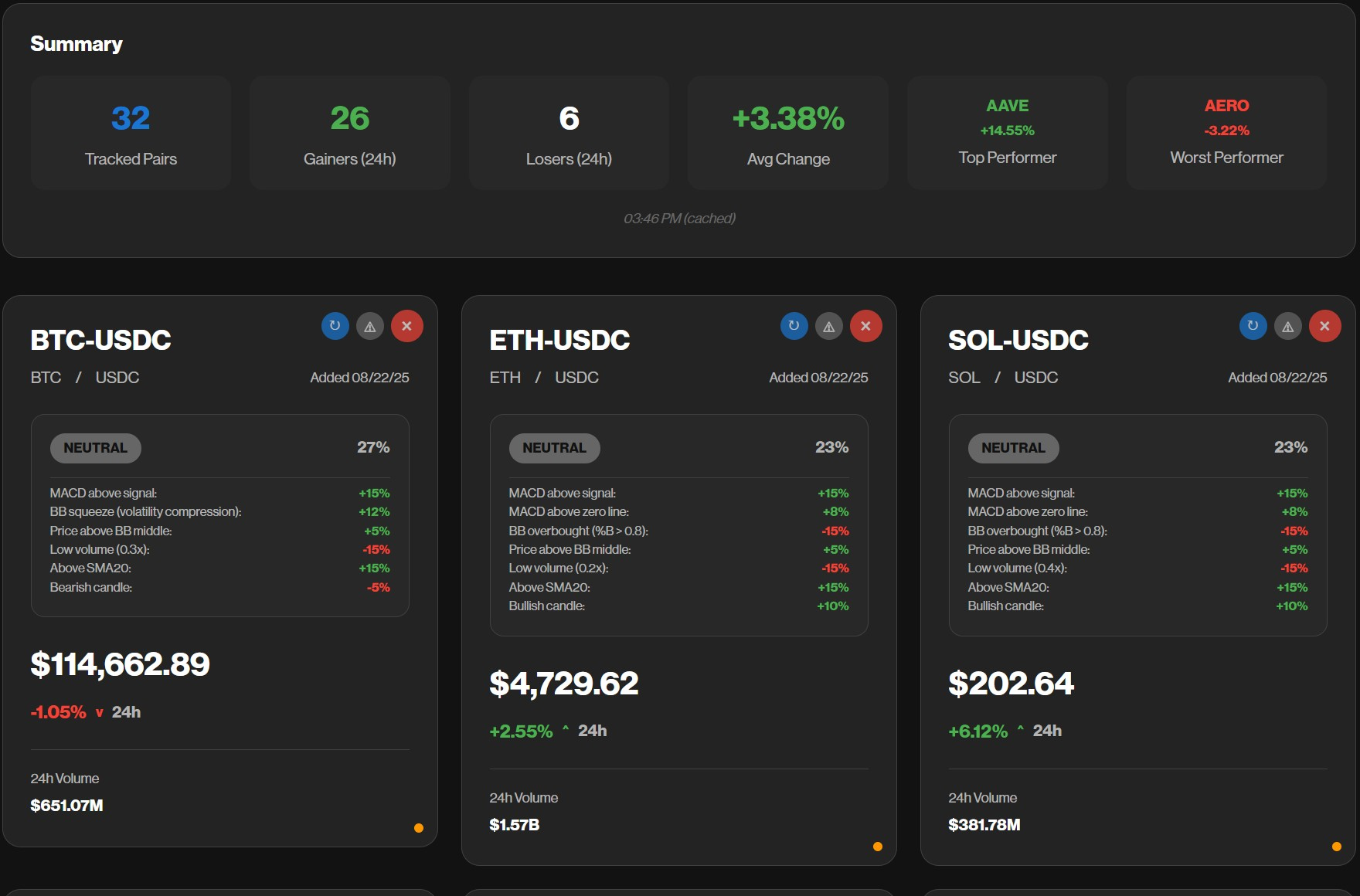Remove the BTC-USDC pair with red X
The width and height of the screenshot is (1360, 896).
coord(407,326)
